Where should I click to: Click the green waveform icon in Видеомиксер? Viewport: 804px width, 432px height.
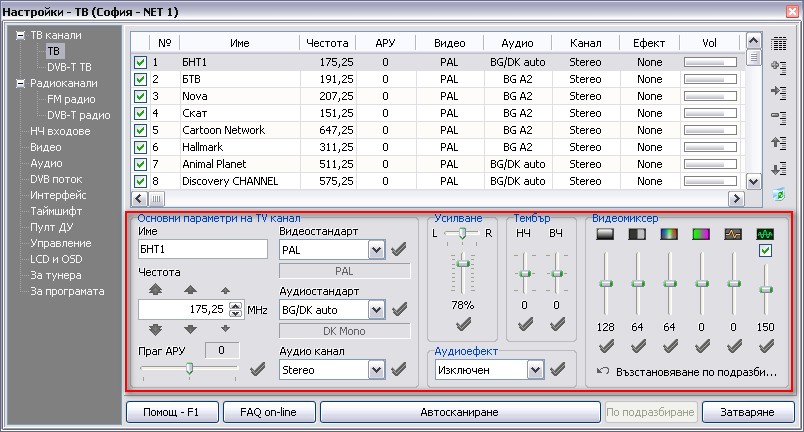pyautogui.click(x=765, y=234)
